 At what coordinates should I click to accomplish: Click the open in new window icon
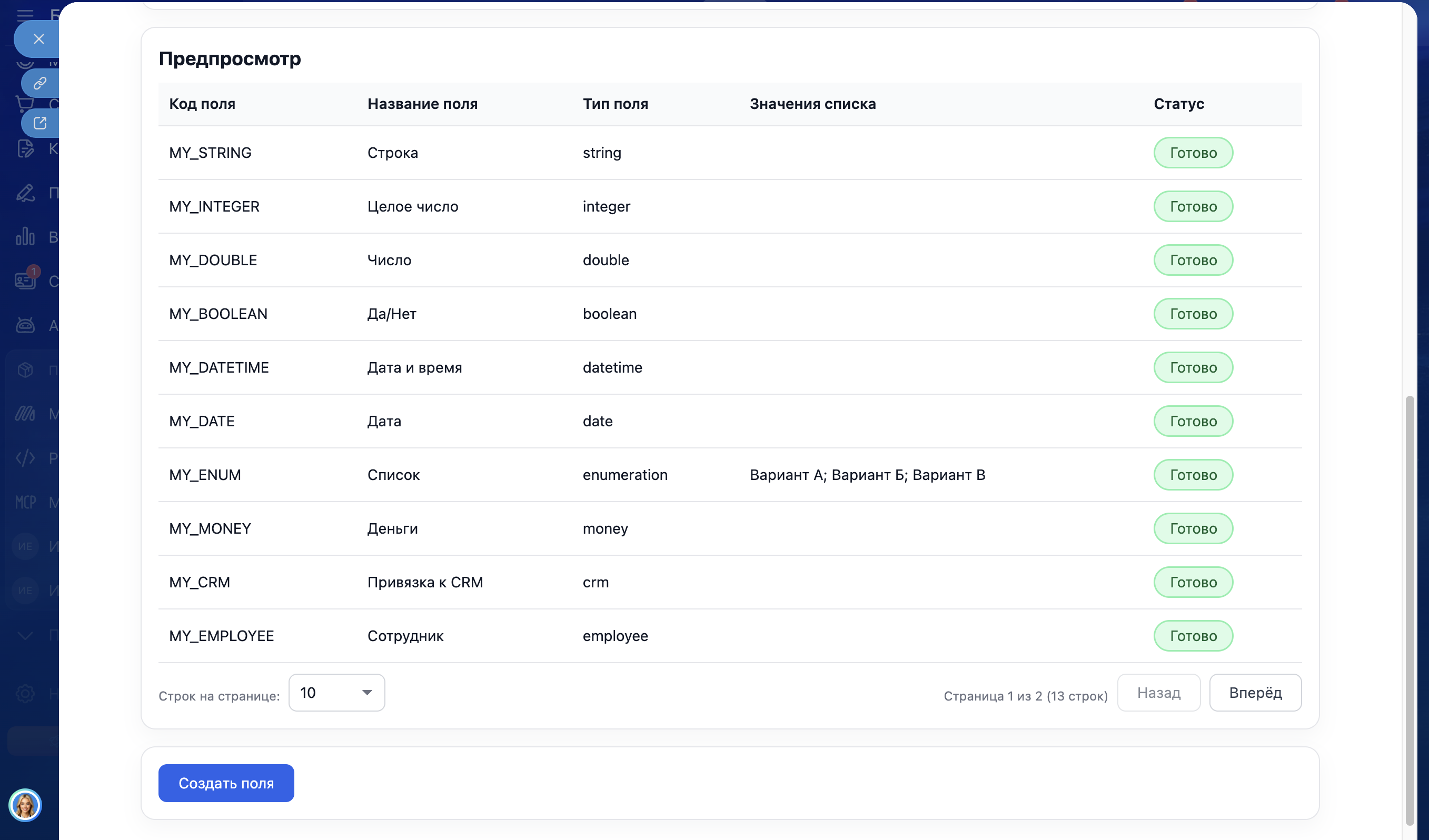coord(39,123)
